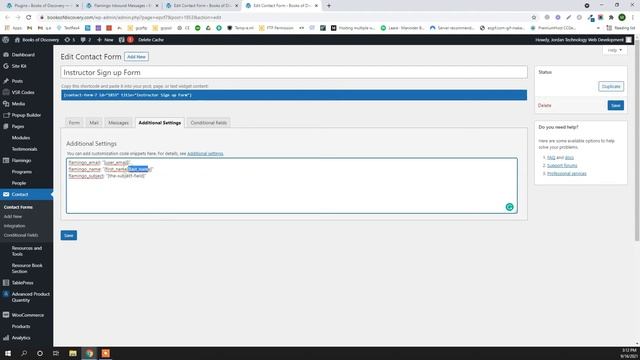The height and width of the screenshot is (360, 640).
Task: Click the Duplicate button in Status box
Action: (x=611, y=87)
